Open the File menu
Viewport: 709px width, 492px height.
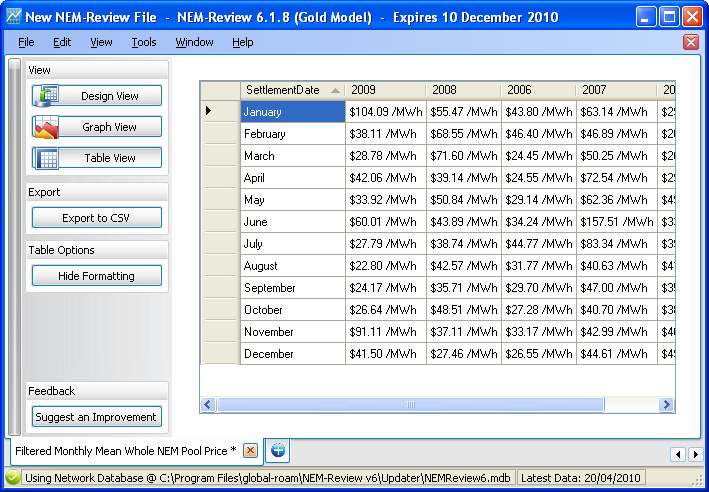point(26,42)
